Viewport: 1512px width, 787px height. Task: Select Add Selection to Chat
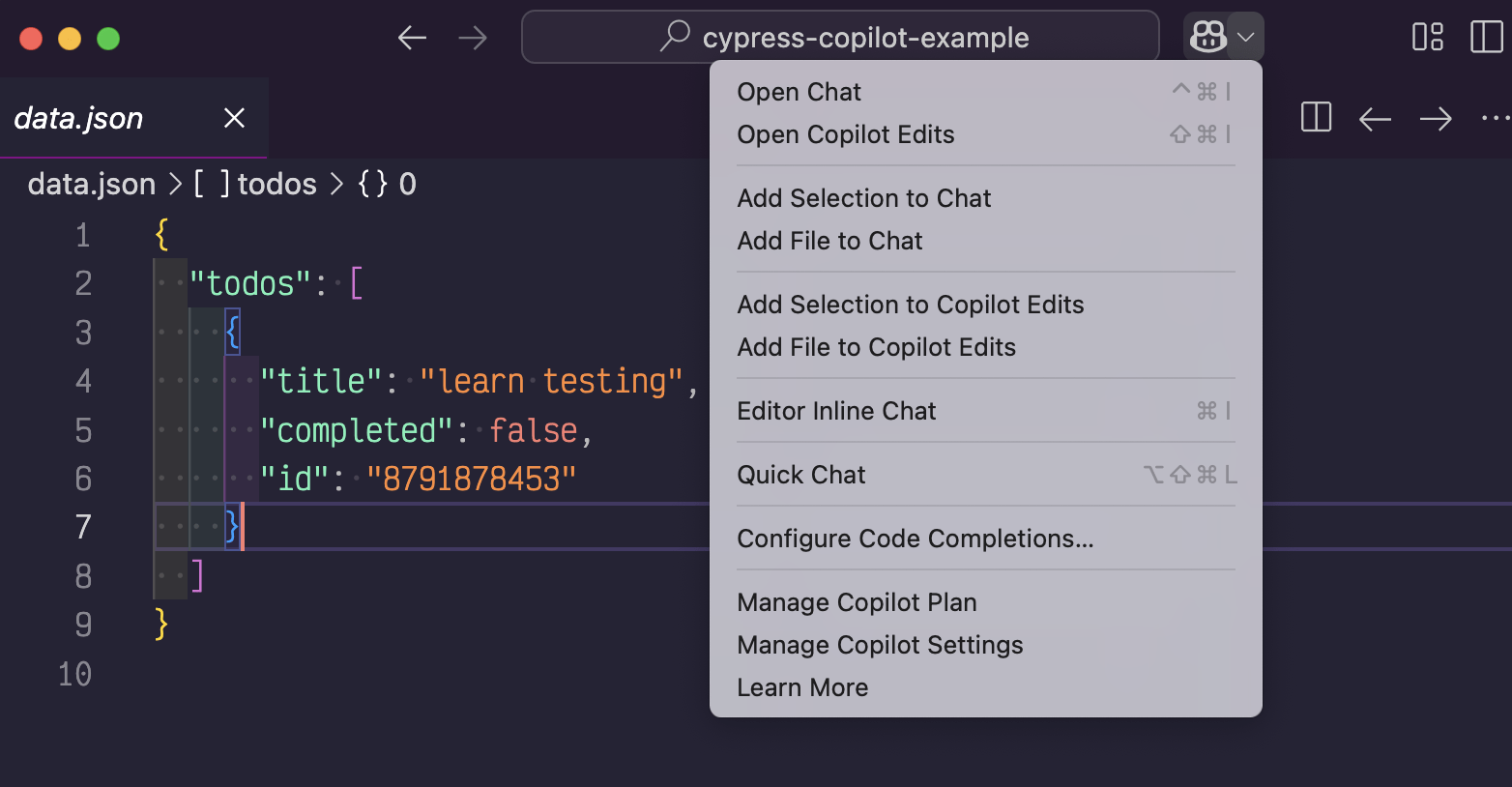(x=986, y=198)
